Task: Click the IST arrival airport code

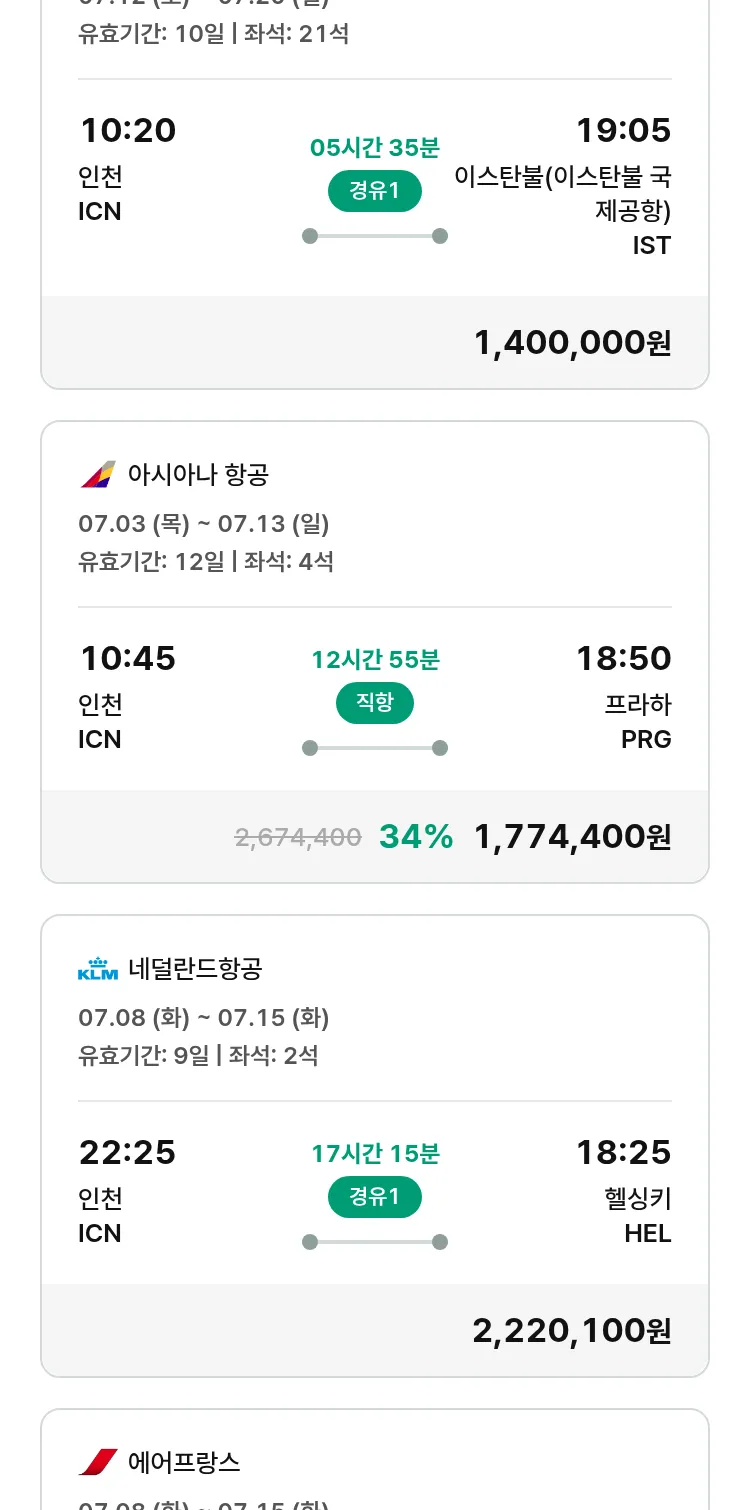Action: (x=651, y=245)
